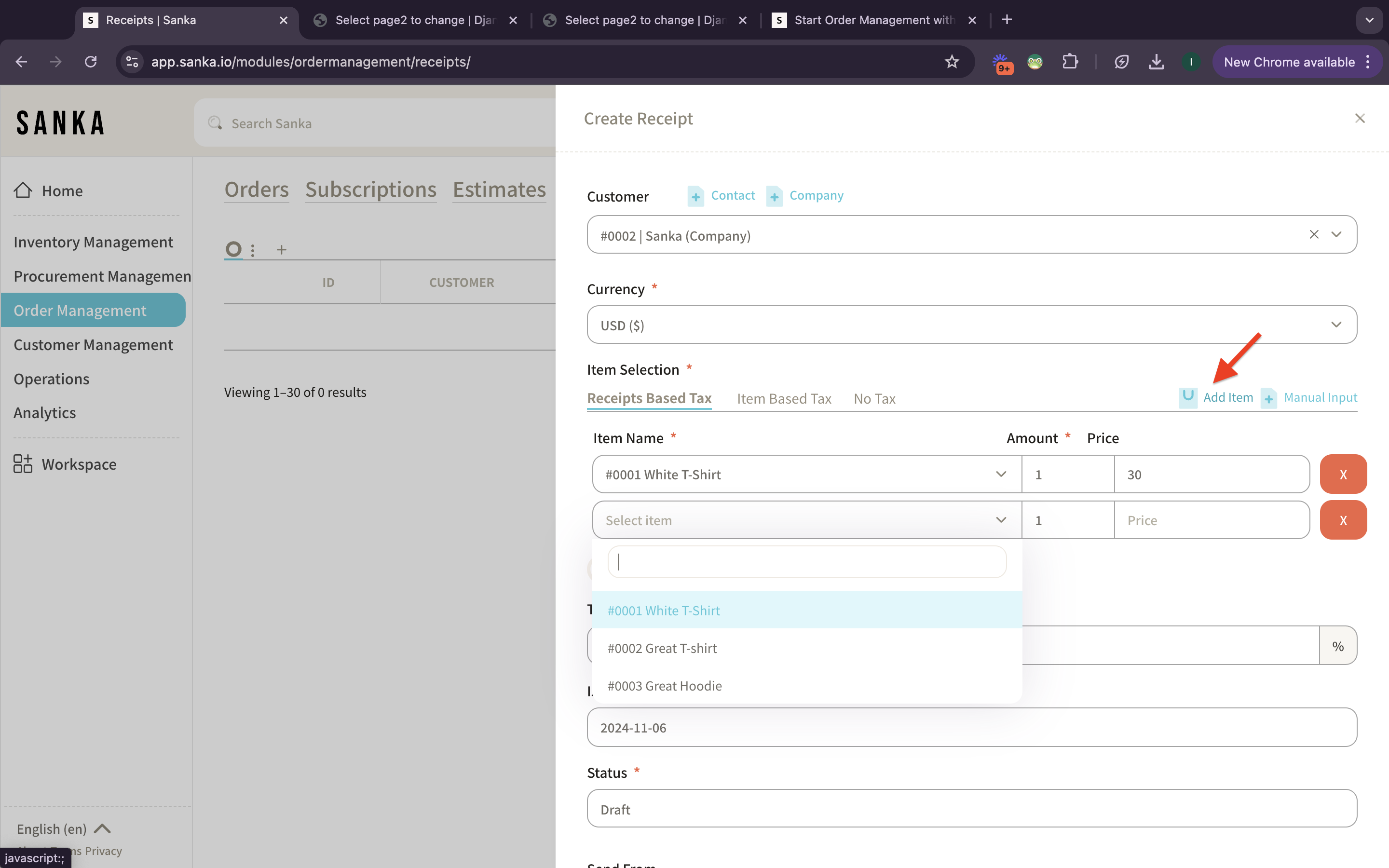Click the % tax unit button
The height and width of the screenshot is (868, 1389).
1338,646
